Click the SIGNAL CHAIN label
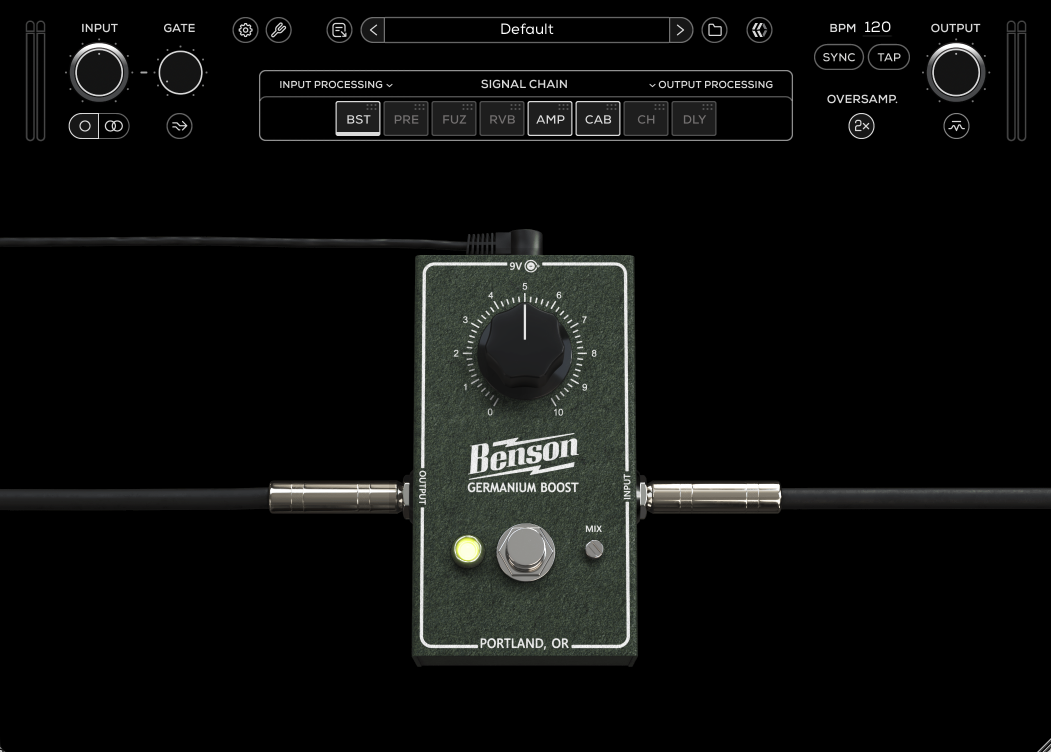The image size is (1051, 752). click(x=524, y=84)
